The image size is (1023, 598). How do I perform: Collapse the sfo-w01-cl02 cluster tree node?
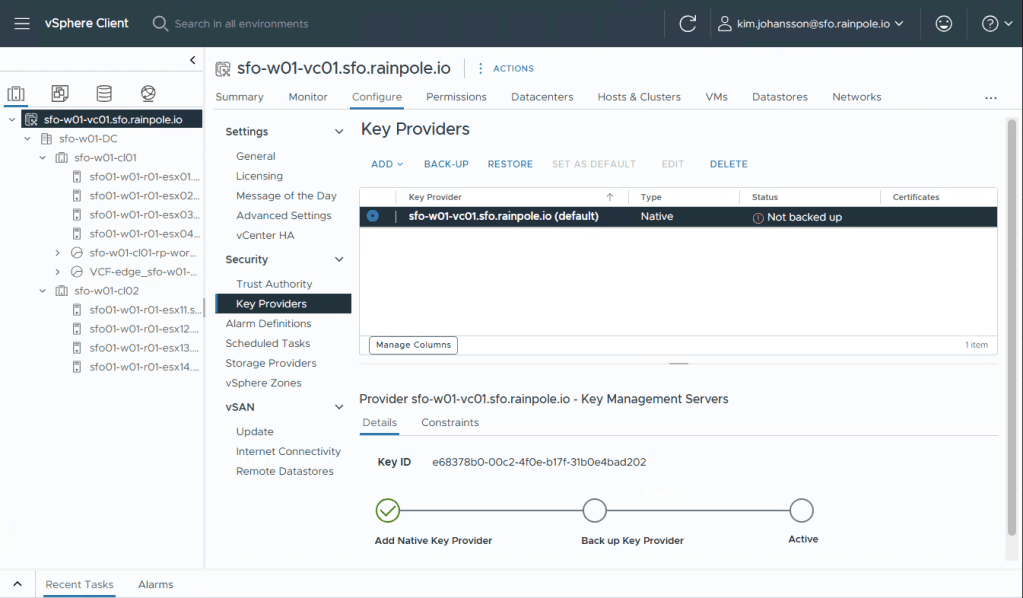click(x=43, y=291)
